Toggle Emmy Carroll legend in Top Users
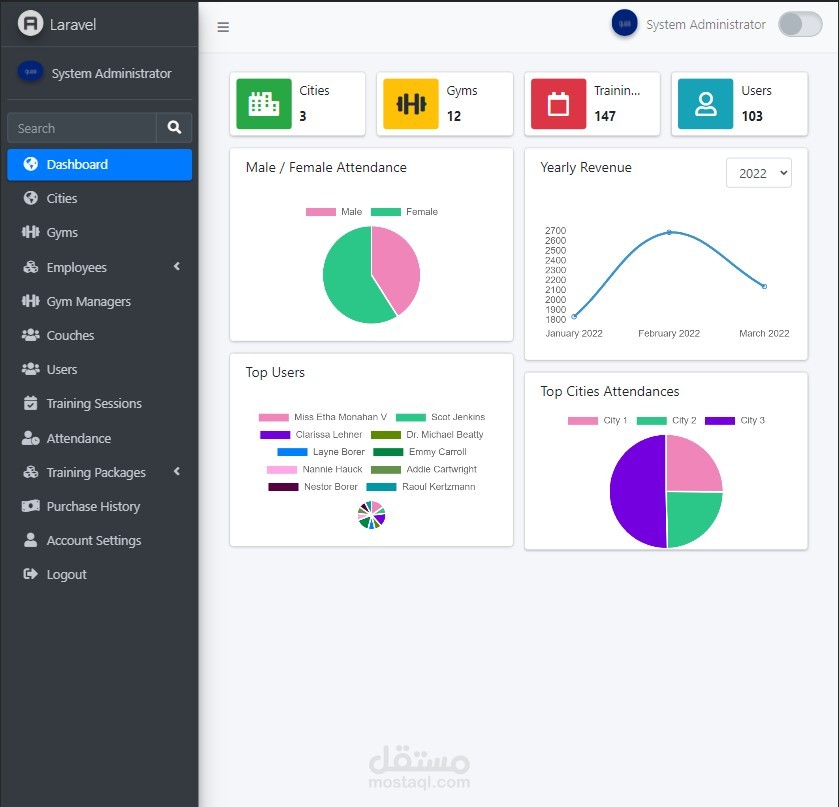 point(420,452)
